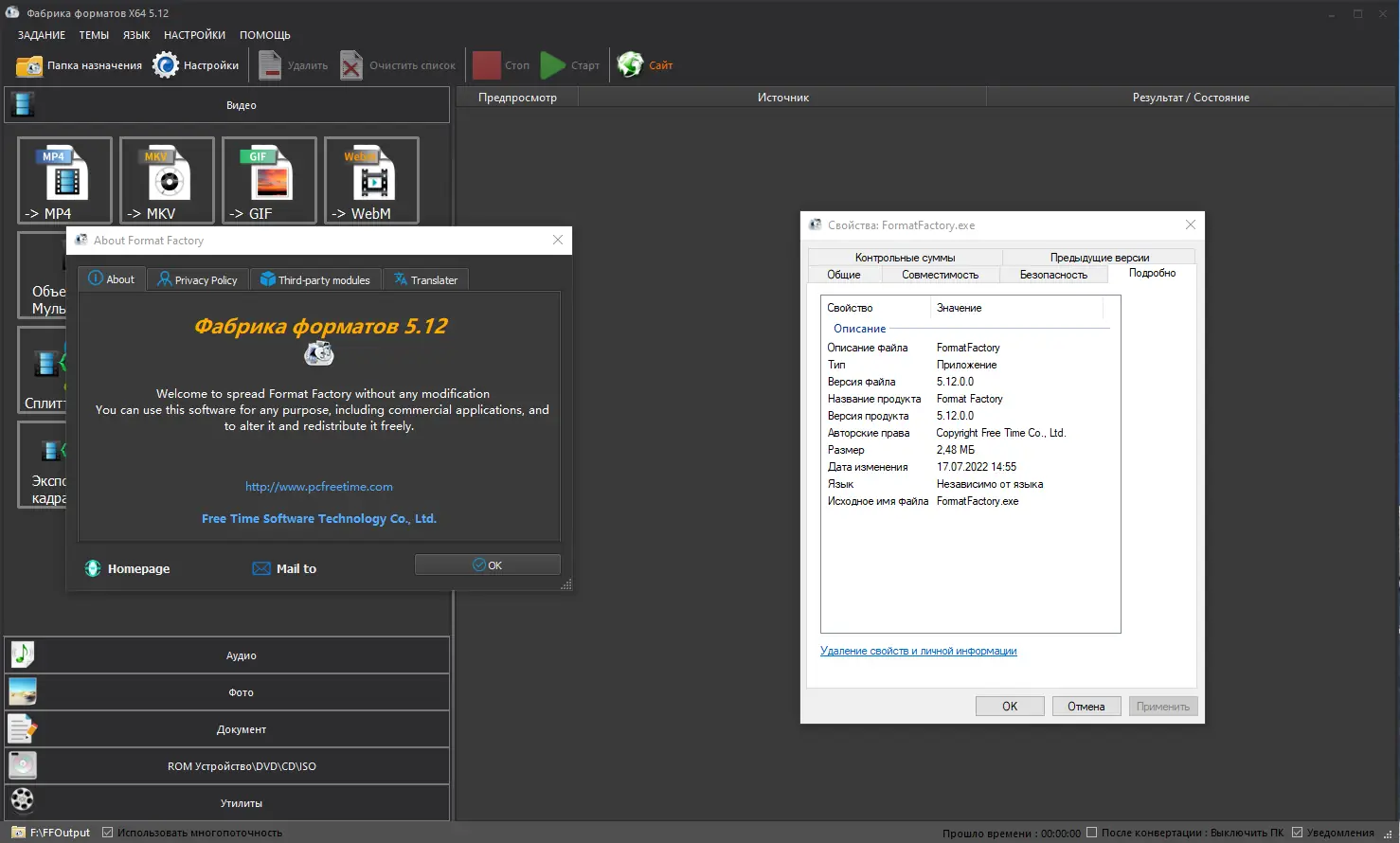Image resolution: width=1400 pixels, height=843 pixels.
Task: Click the Источник column header
Action: point(782,98)
